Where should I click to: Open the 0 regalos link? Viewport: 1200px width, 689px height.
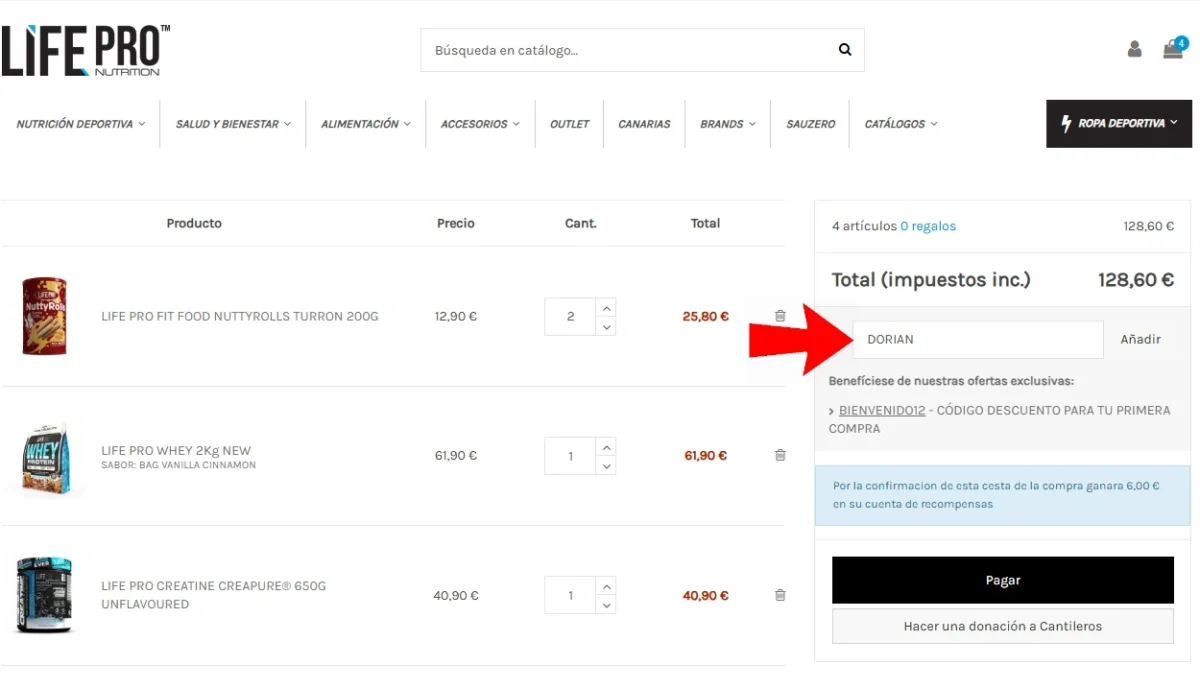coord(927,226)
